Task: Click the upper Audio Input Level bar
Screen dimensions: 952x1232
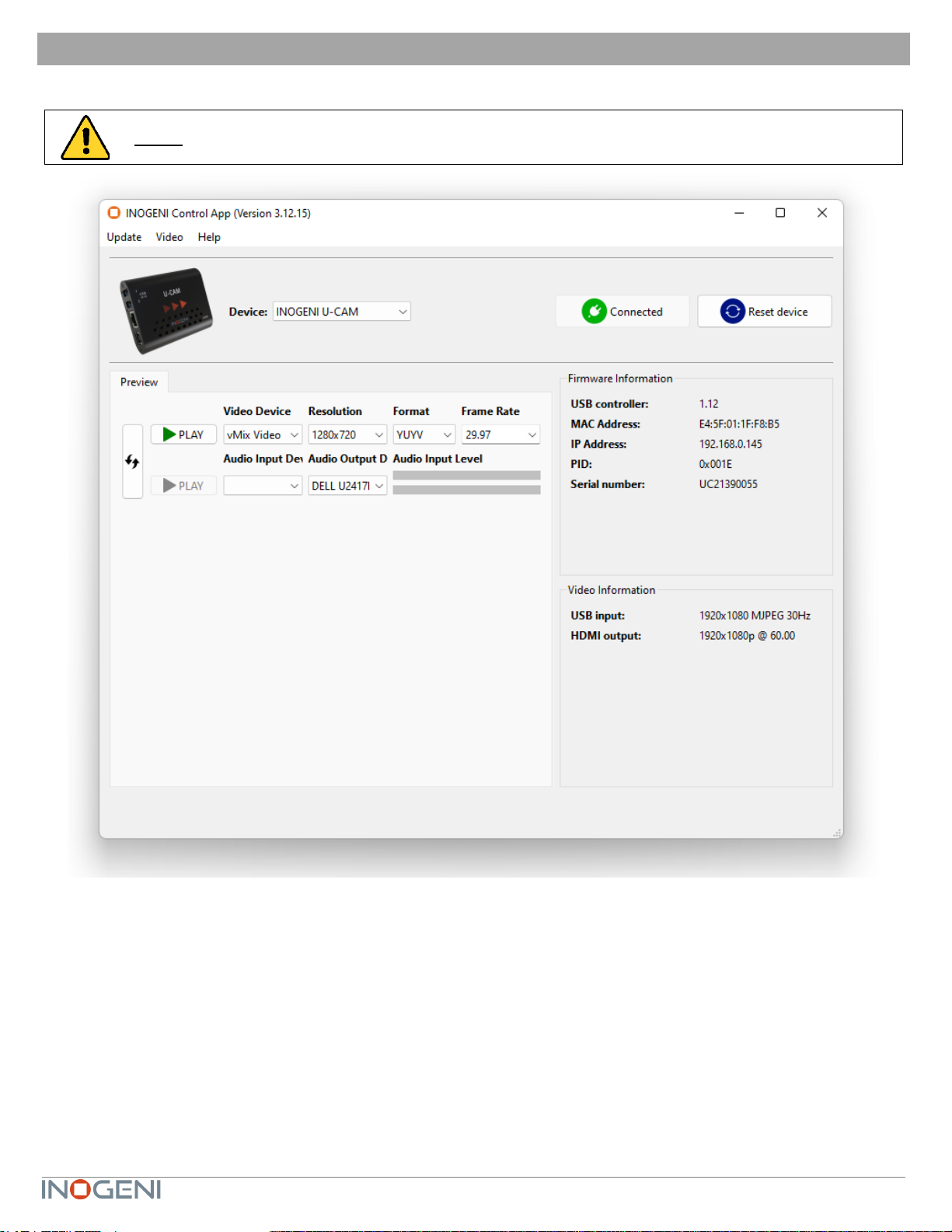Action: point(466,475)
